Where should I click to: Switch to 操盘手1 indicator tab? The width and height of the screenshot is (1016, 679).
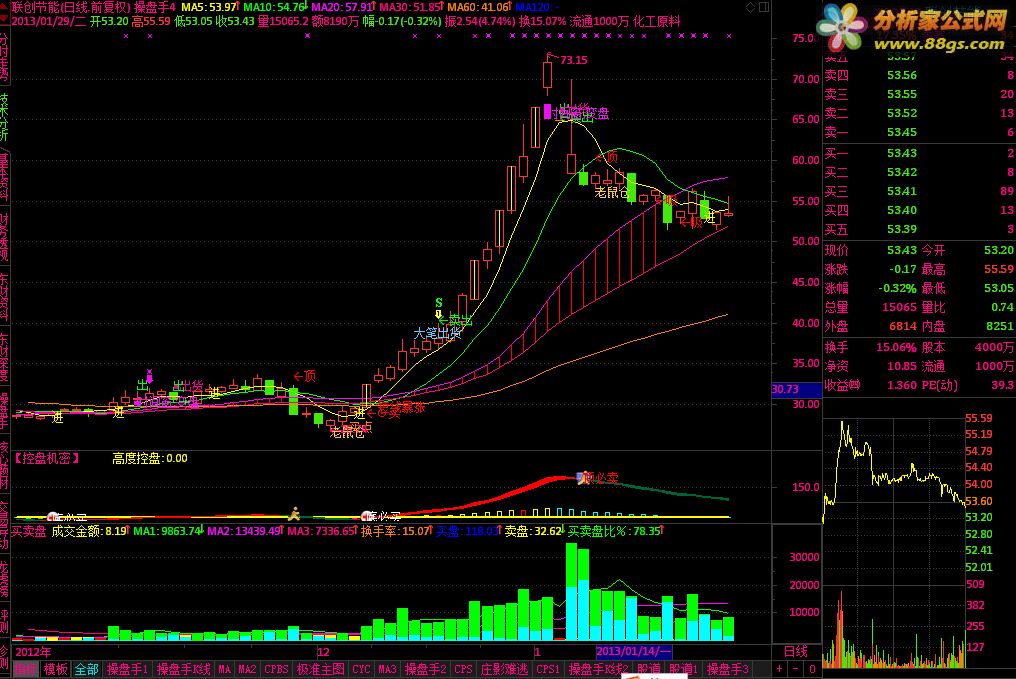[x=128, y=669]
